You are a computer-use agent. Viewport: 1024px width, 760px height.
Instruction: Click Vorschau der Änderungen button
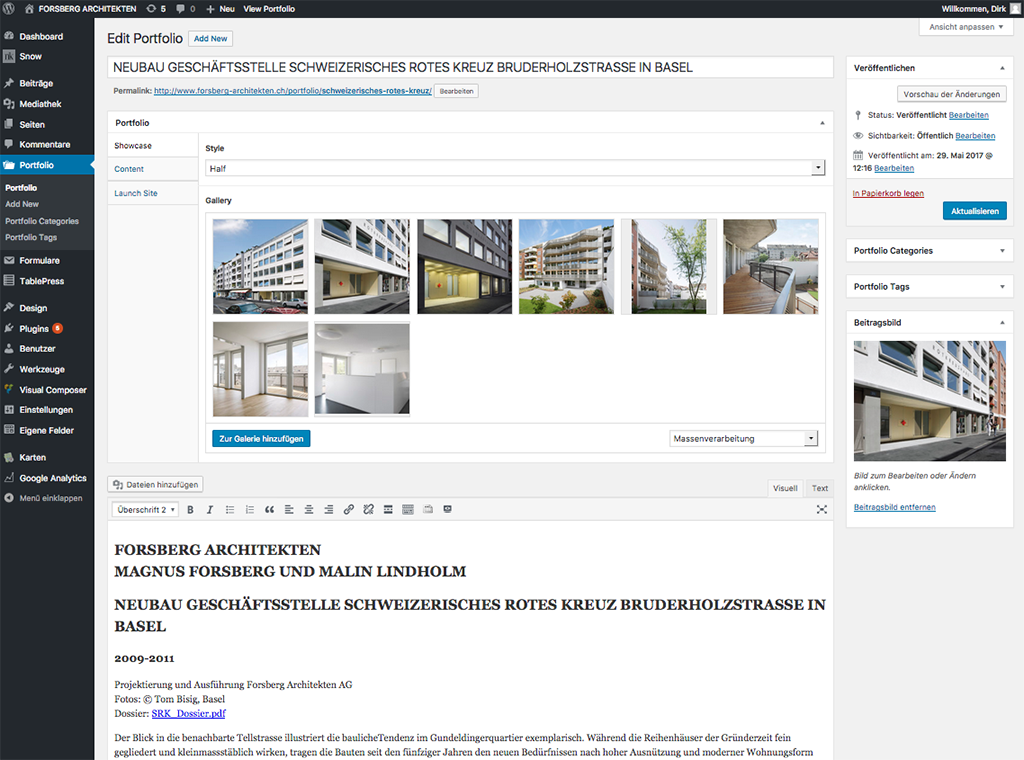[952, 94]
